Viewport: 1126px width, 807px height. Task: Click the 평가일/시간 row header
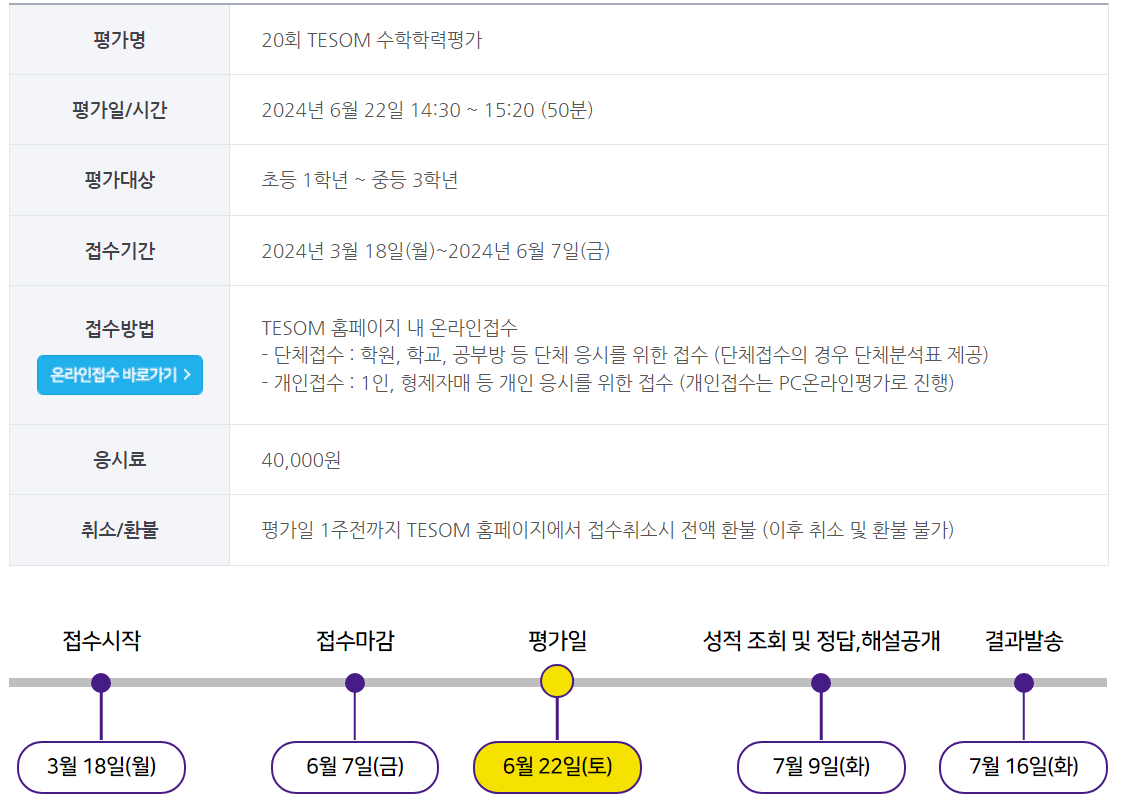(x=118, y=109)
